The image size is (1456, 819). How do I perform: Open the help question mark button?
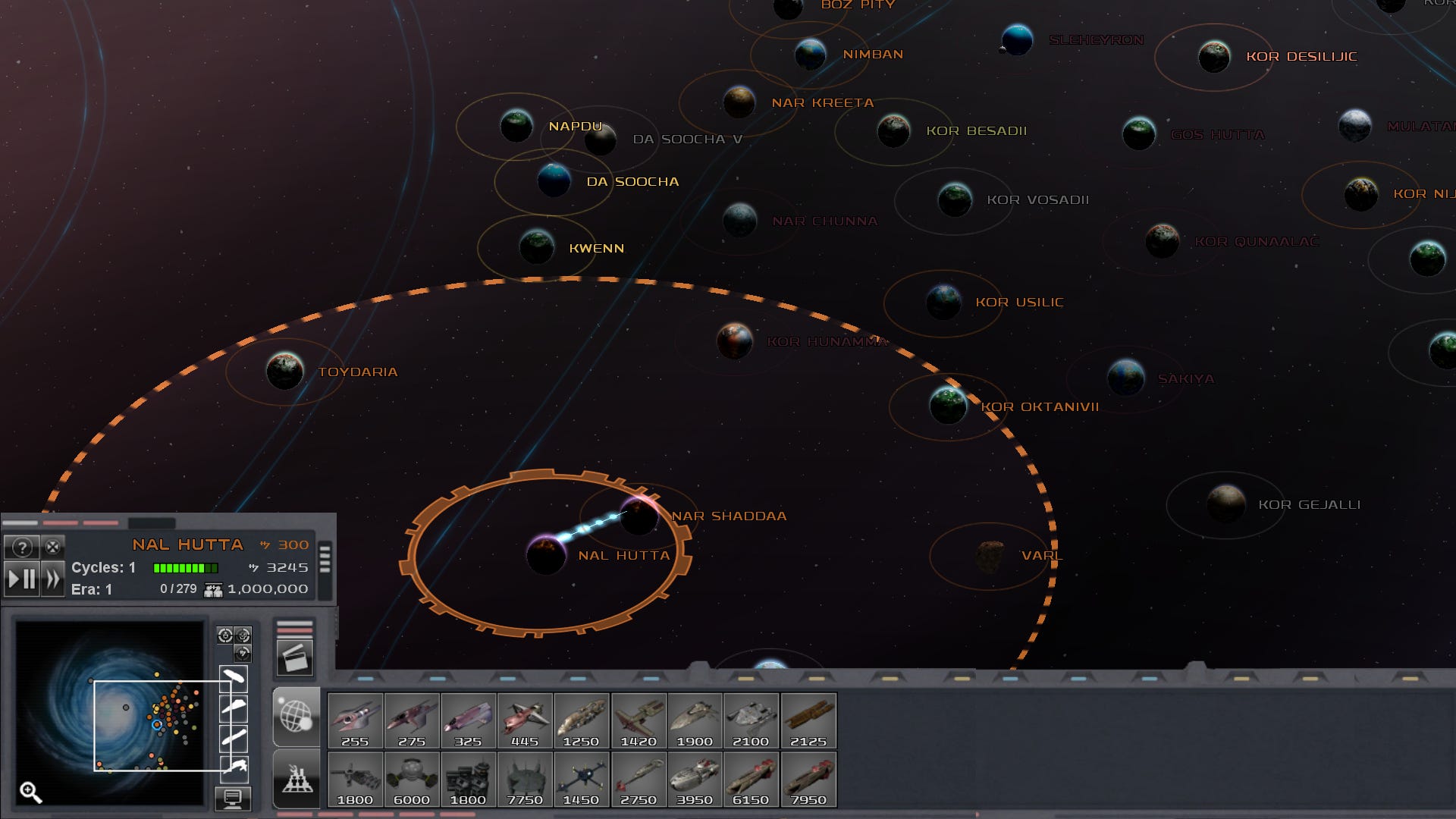point(22,547)
